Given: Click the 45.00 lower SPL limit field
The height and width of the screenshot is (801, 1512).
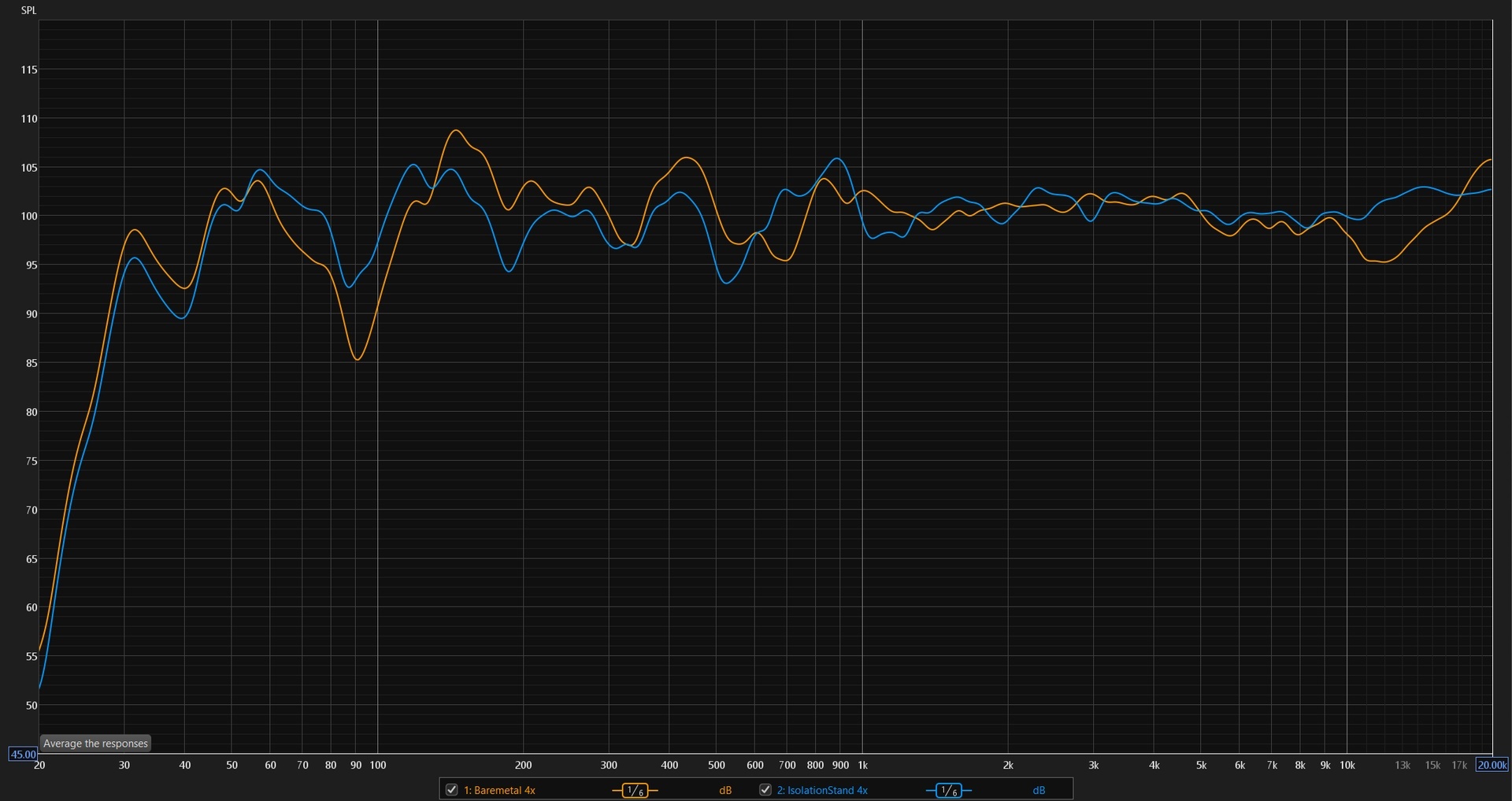Looking at the screenshot, I should [23, 754].
